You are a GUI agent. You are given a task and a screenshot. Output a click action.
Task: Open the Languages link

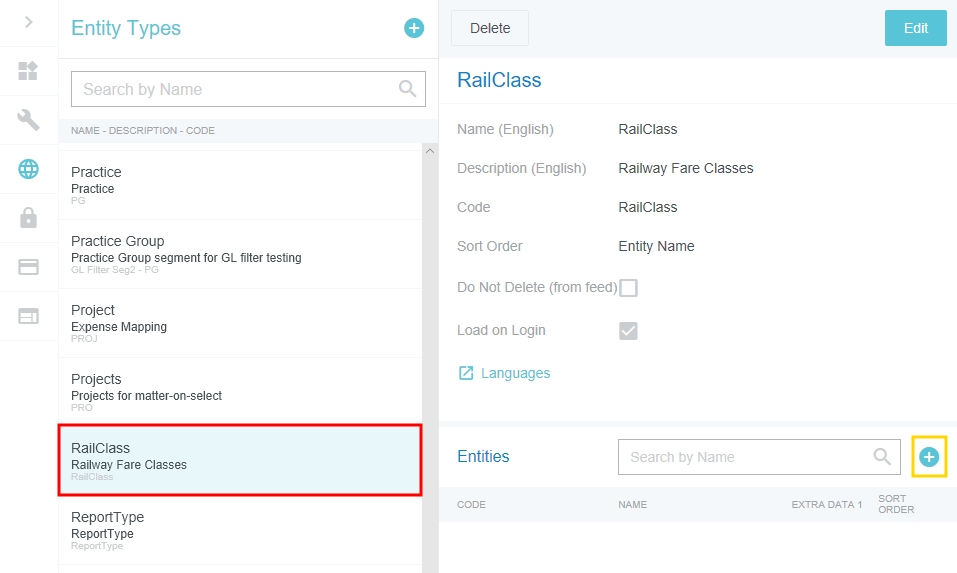pos(514,373)
